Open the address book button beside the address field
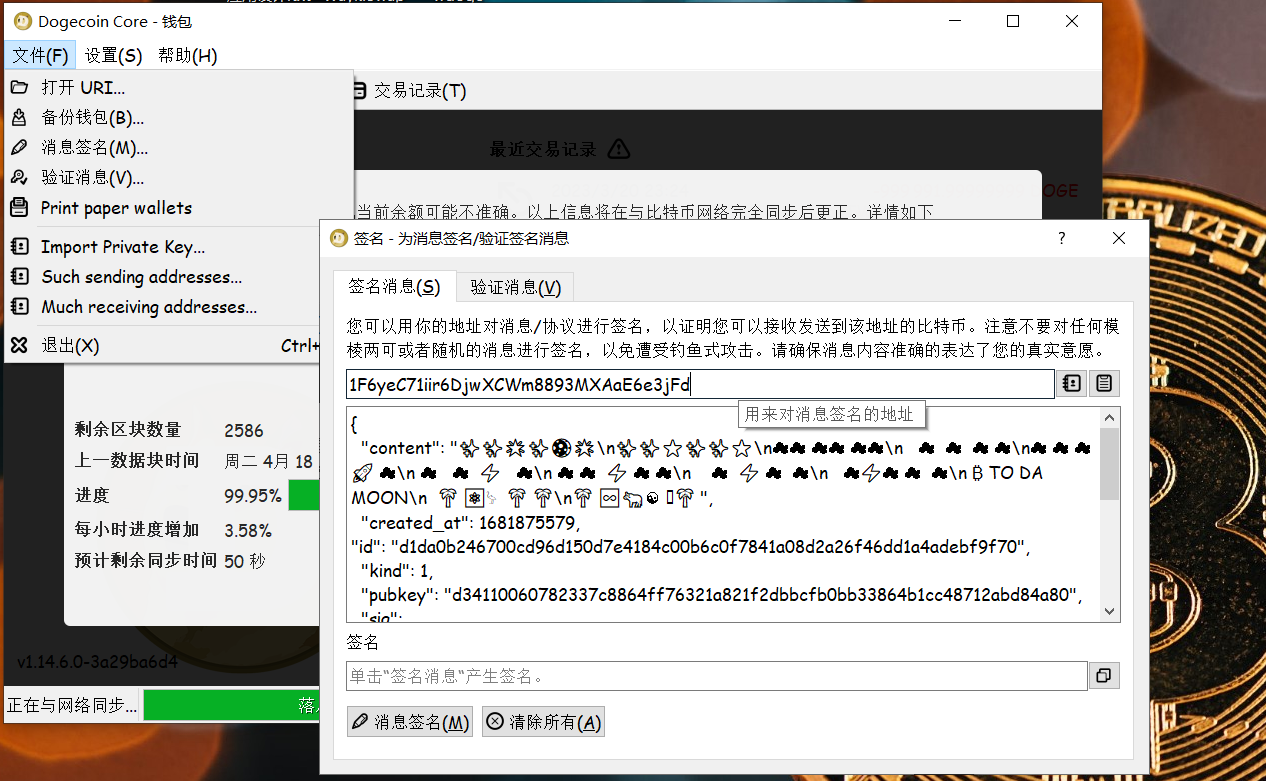Screen dimensions: 1266x781 1072,384
